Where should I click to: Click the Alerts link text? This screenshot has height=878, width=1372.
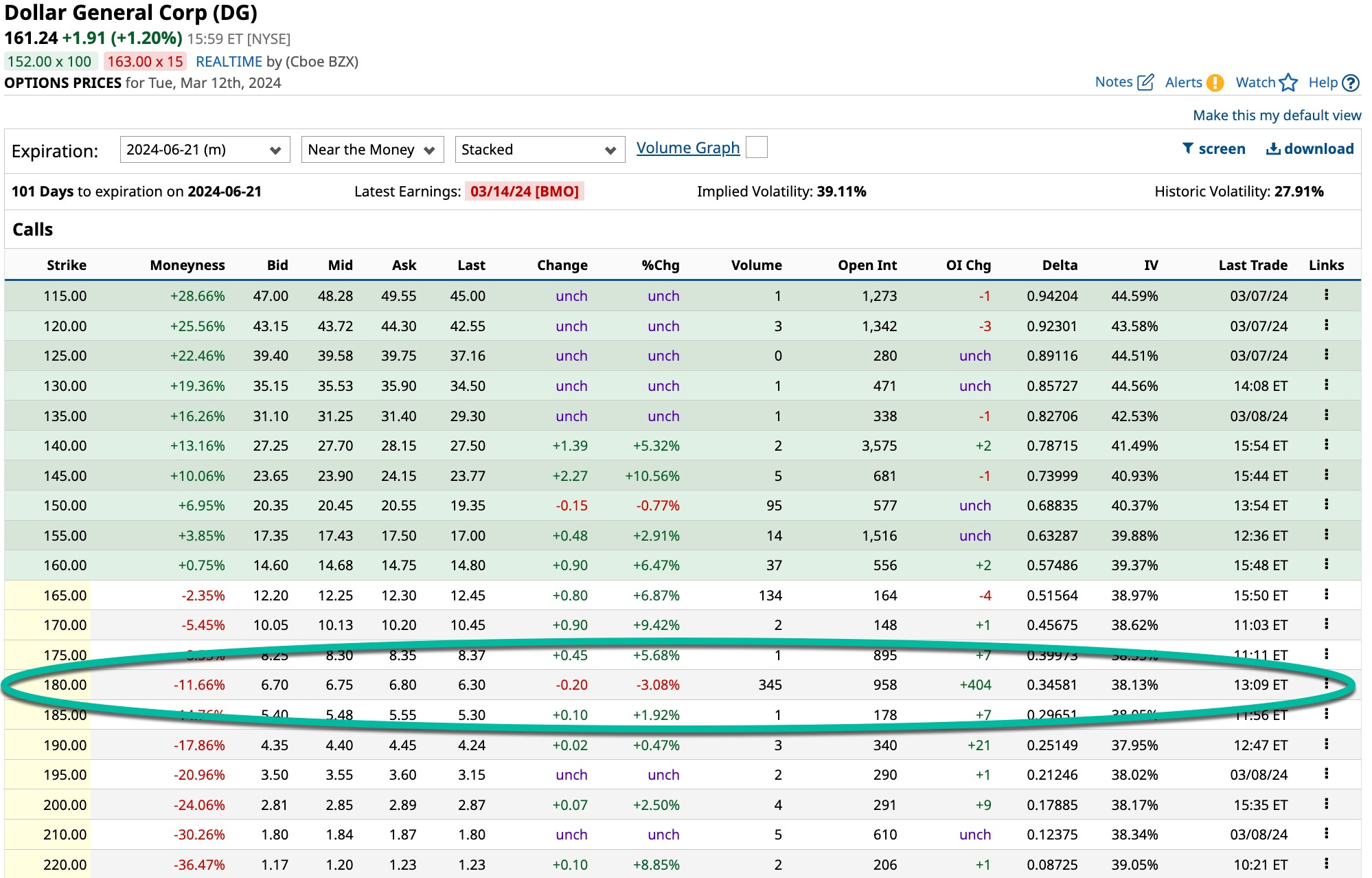point(1184,82)
